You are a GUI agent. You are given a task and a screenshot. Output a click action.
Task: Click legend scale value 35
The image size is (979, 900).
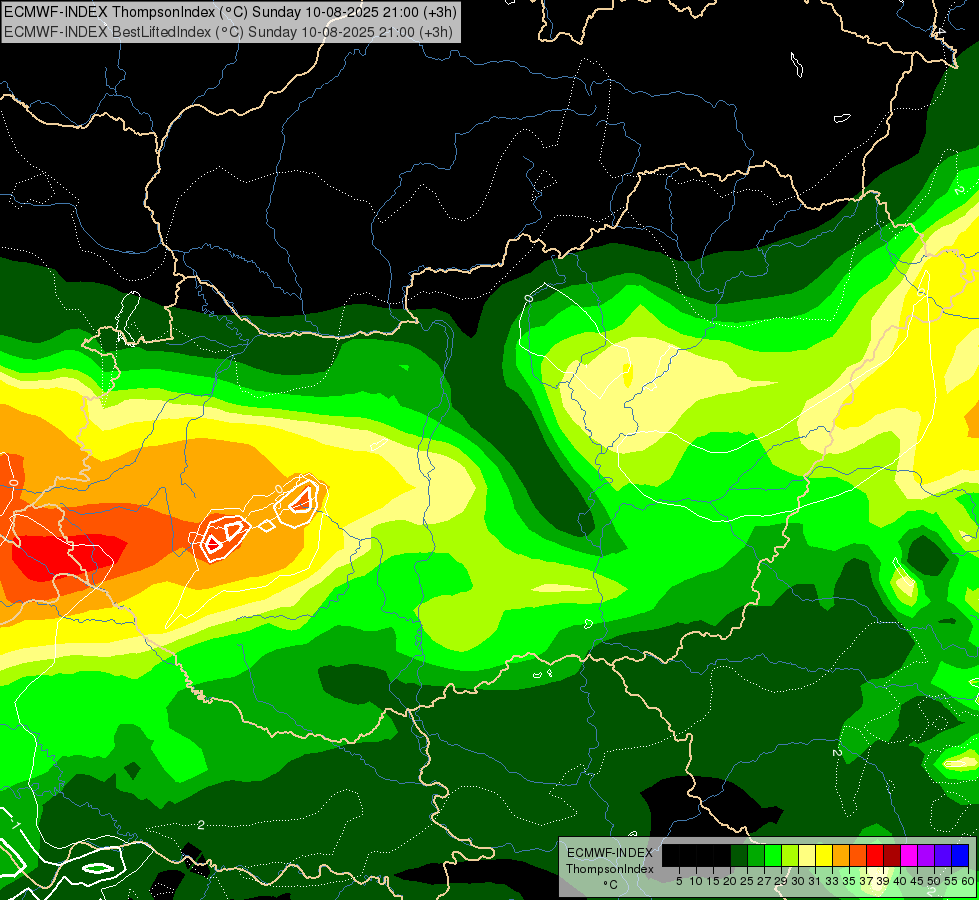point(849,881)
